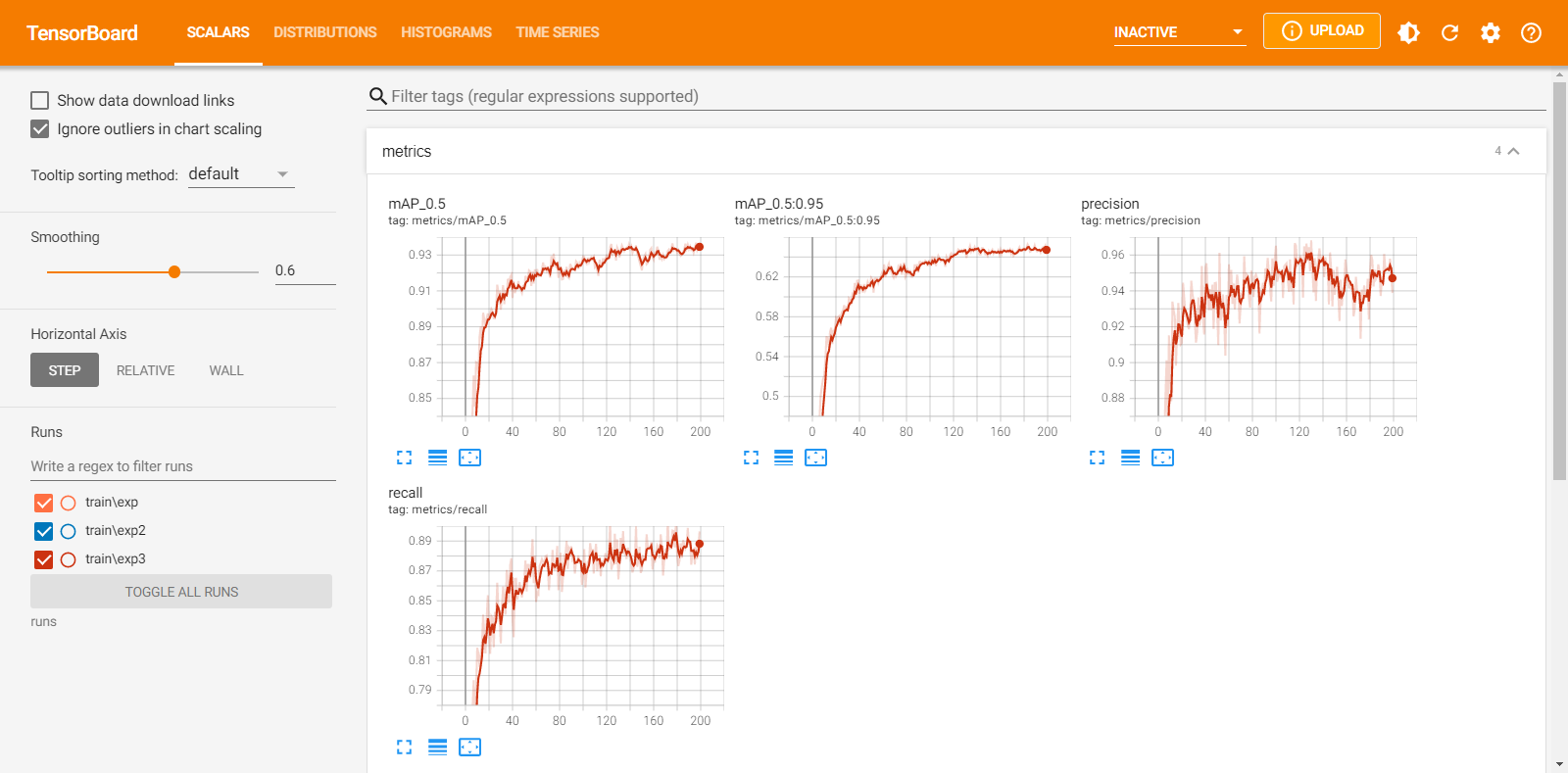Click the reload data refresh icon

pos(1449,32)
